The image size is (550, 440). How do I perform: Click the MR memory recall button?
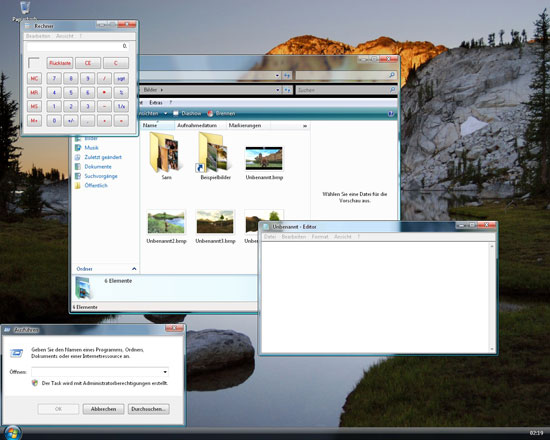(34, 93)
